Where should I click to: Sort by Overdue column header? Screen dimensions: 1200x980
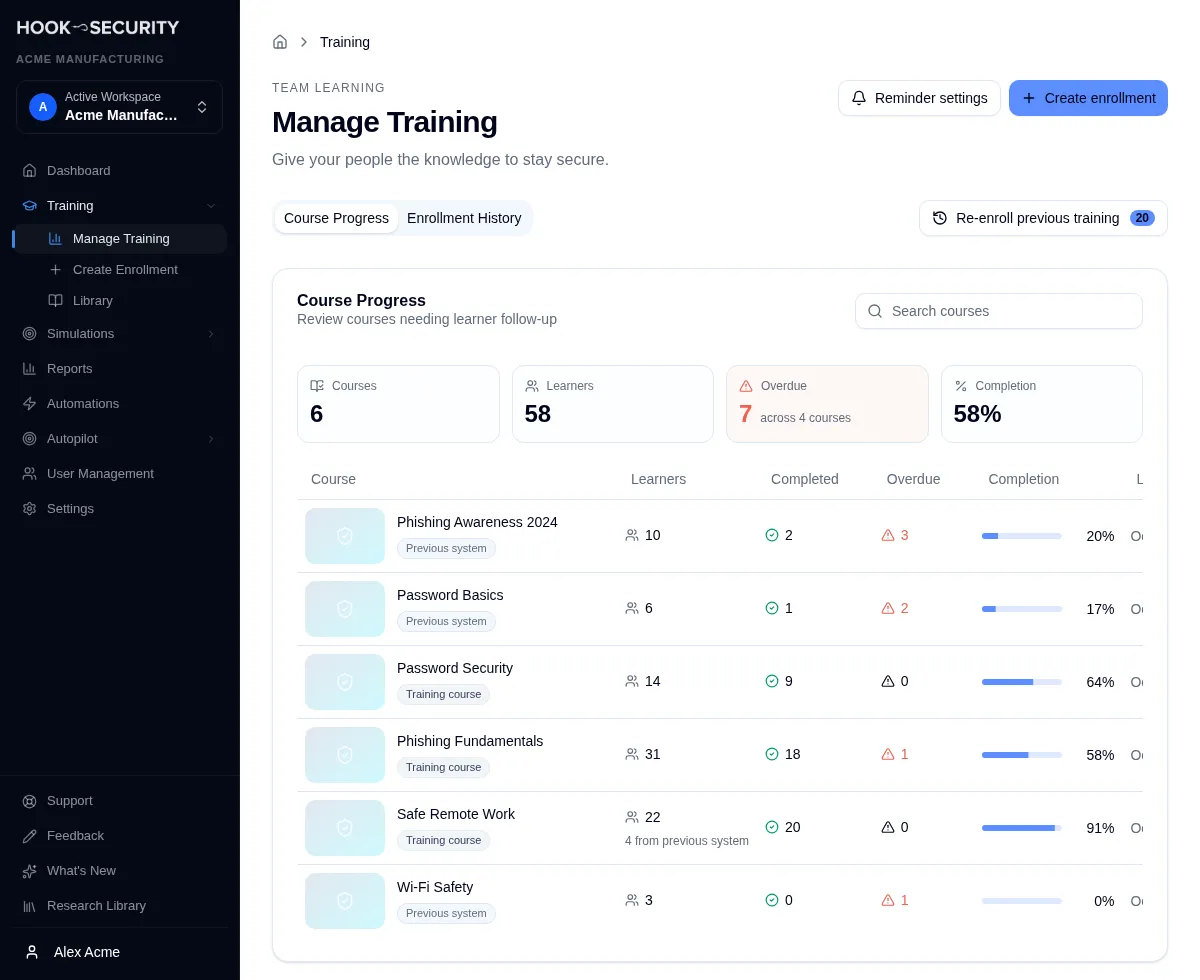click(x=913, y=479)
